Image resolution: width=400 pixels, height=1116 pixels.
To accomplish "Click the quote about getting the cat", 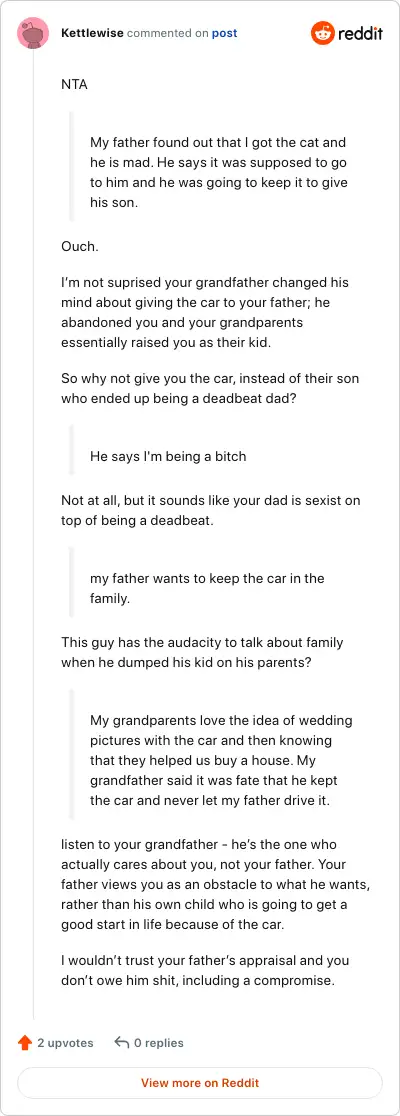I will tap(219, 173).
